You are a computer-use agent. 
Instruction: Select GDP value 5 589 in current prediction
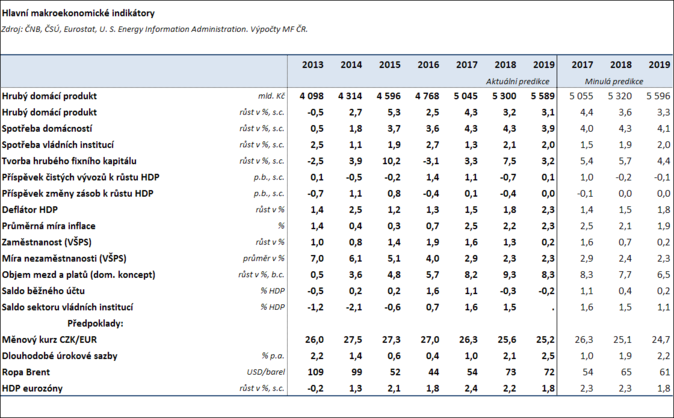tap(543, 96)
